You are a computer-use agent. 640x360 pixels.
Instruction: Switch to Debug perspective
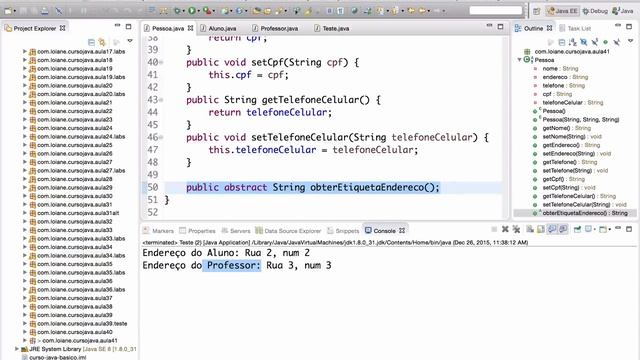click(595, 11)
